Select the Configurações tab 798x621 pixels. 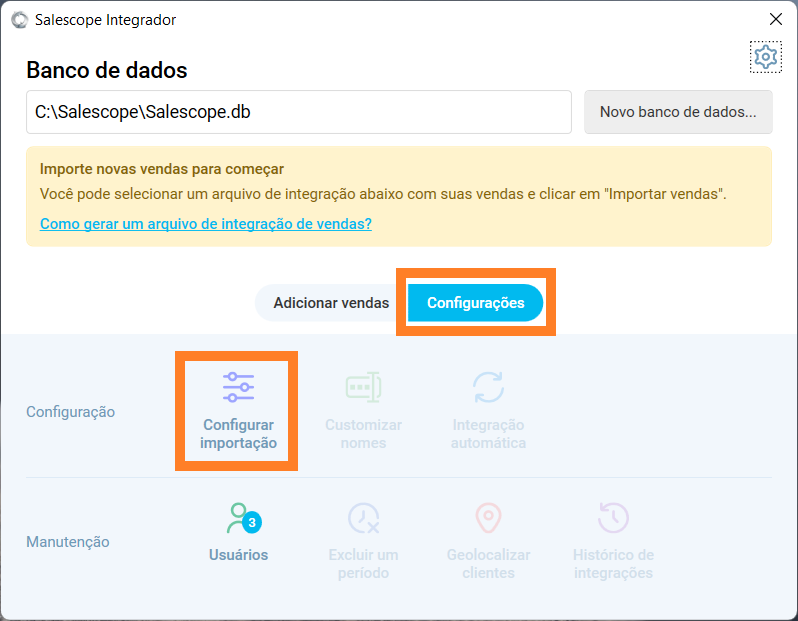click(475, 303)
